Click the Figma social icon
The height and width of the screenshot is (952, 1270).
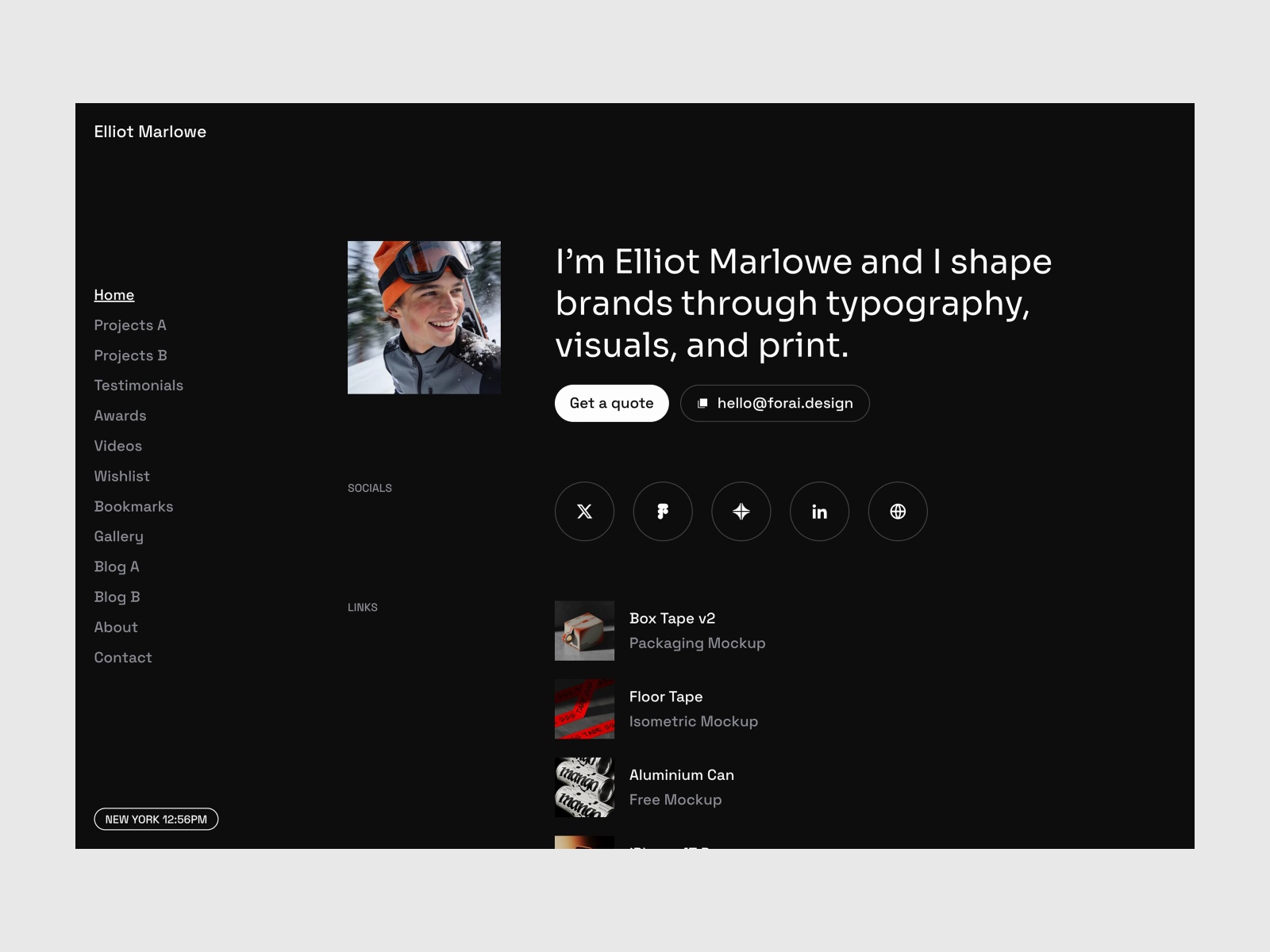(662, 512)
